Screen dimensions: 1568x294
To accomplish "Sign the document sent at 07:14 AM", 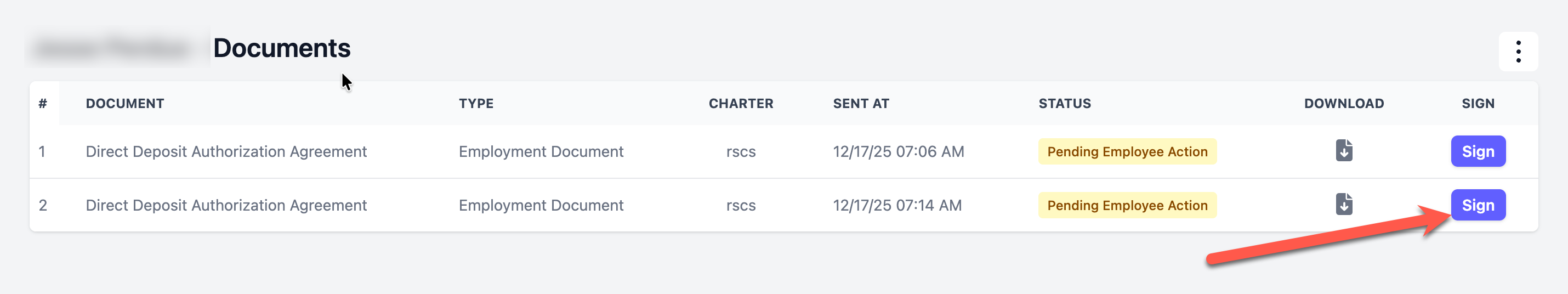I will pyautogui.click(x=1478, y=205).
